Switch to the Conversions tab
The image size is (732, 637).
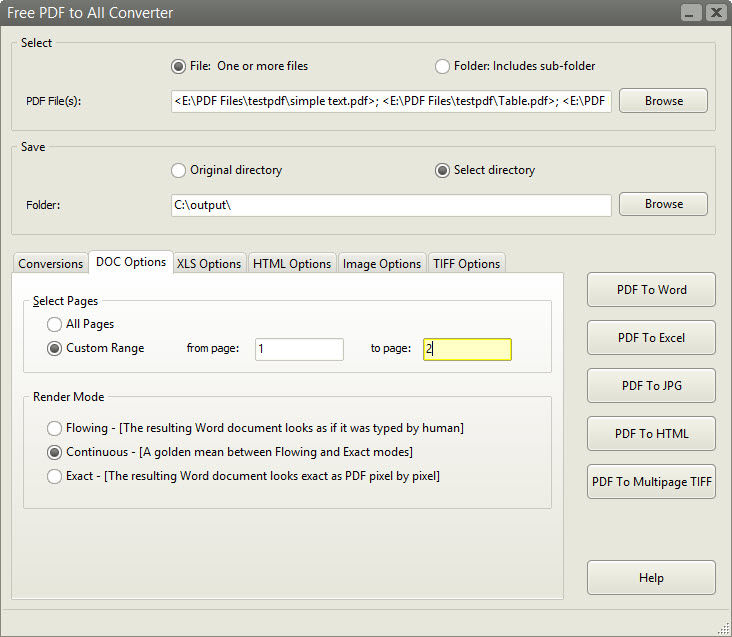[50, 264]
